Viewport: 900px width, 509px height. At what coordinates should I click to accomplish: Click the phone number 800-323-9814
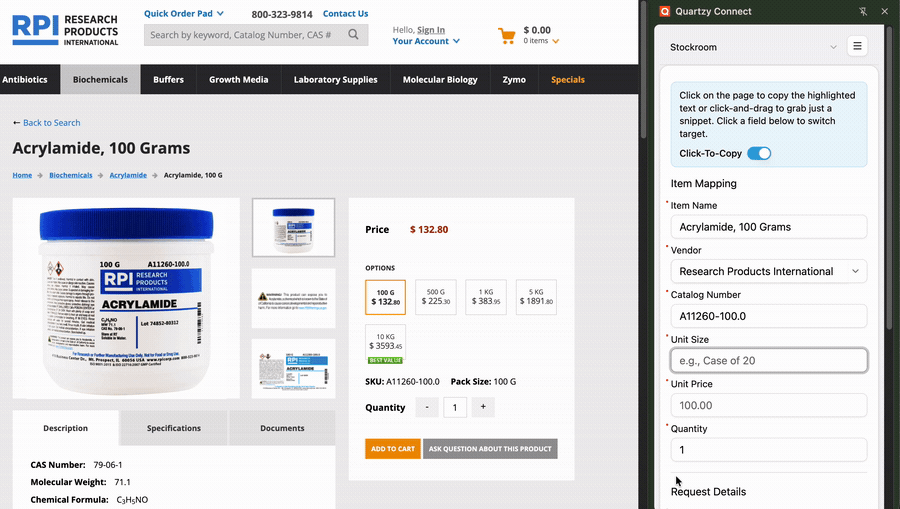(282, 14)
